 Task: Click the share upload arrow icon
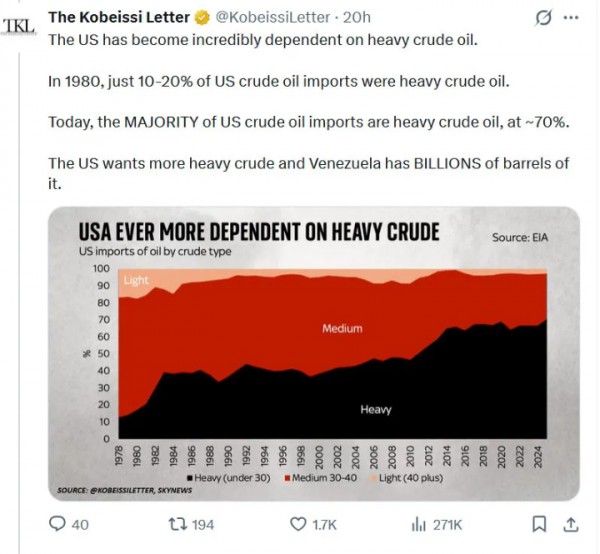pyautogui.click(x=571, y=524)
